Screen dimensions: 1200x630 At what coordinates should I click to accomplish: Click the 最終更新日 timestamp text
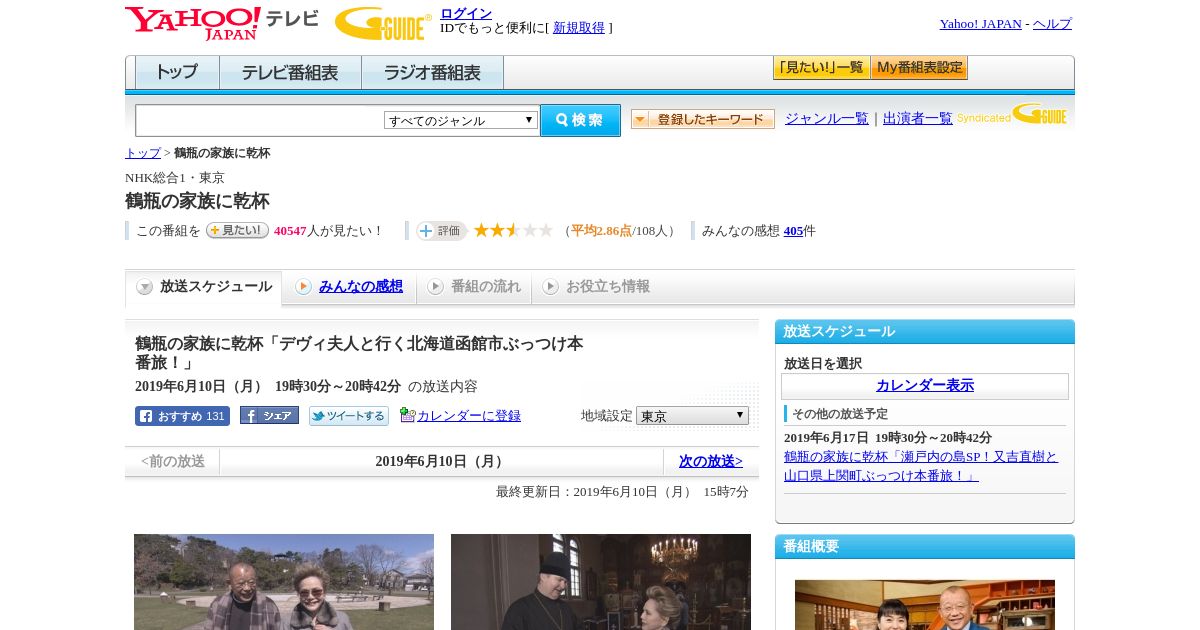tap(622, 492)
